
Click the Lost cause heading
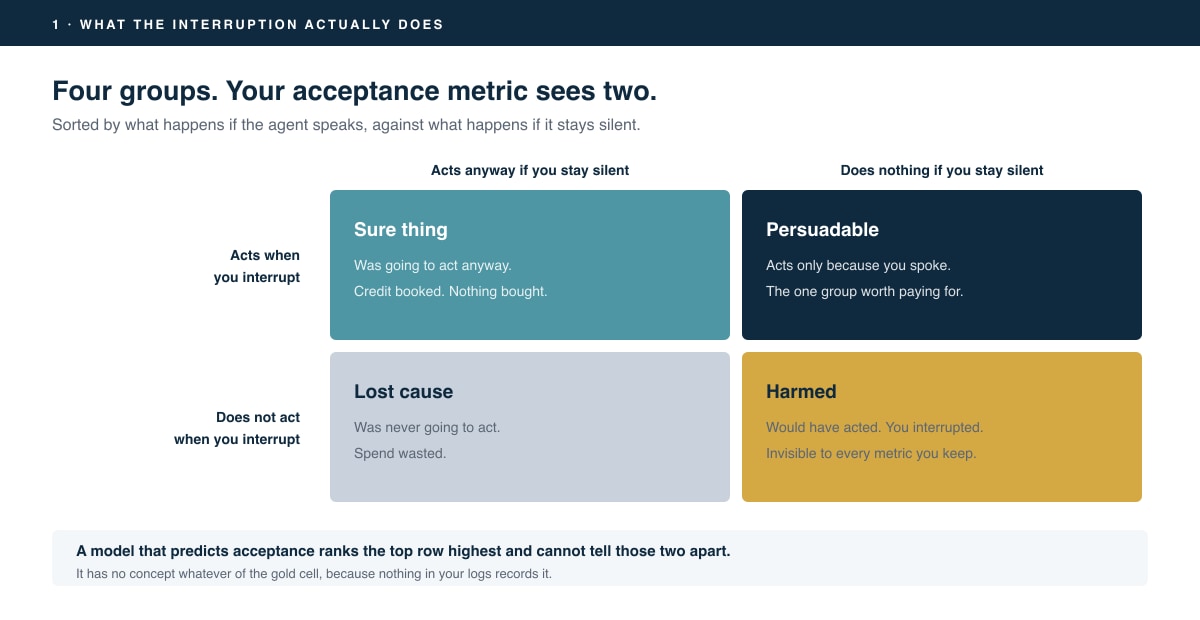tap(403, 392)
